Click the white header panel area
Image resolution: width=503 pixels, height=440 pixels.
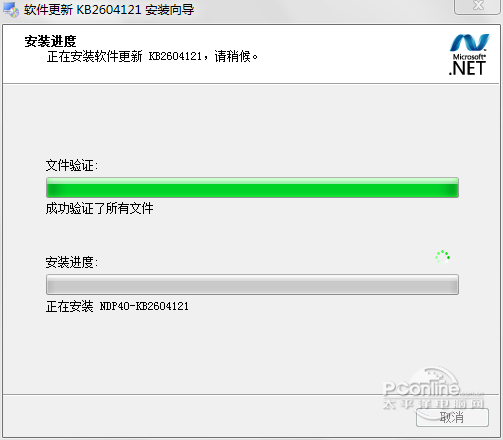click(251, 54)
